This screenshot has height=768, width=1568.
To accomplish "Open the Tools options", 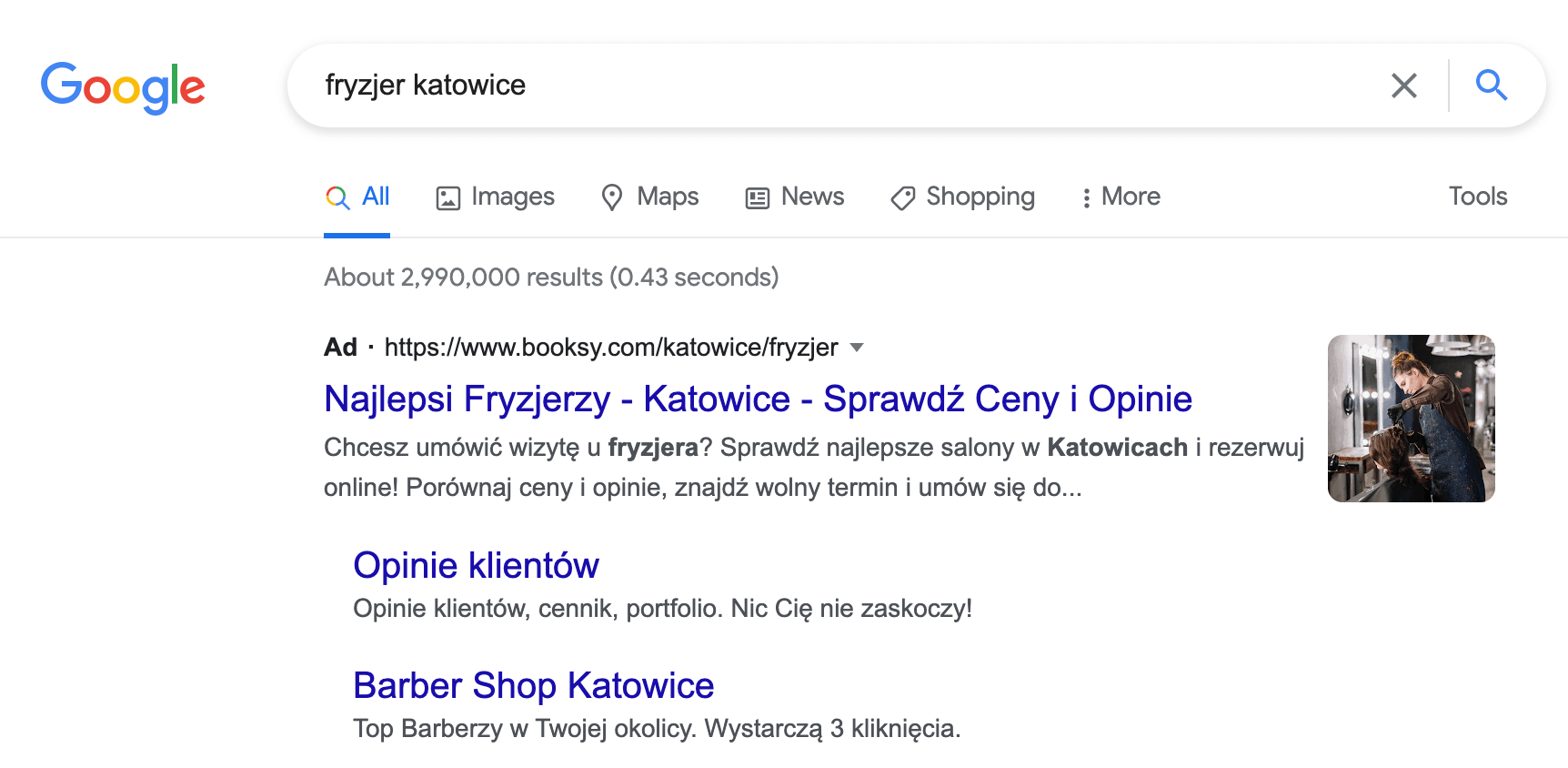I will coord(1477,196).
